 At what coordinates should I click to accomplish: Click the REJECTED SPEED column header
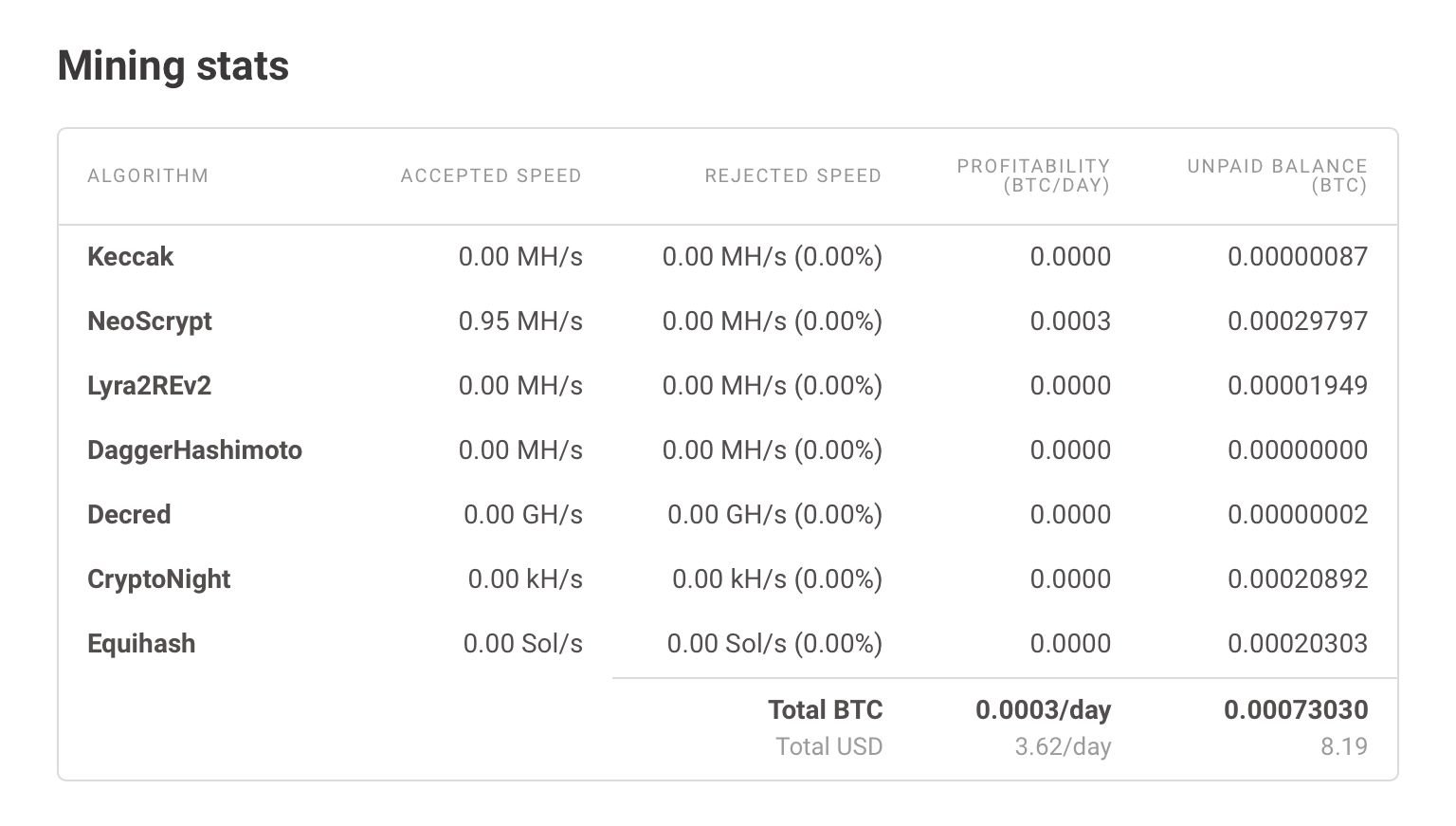pyautogui.click(x=793, y=175)
